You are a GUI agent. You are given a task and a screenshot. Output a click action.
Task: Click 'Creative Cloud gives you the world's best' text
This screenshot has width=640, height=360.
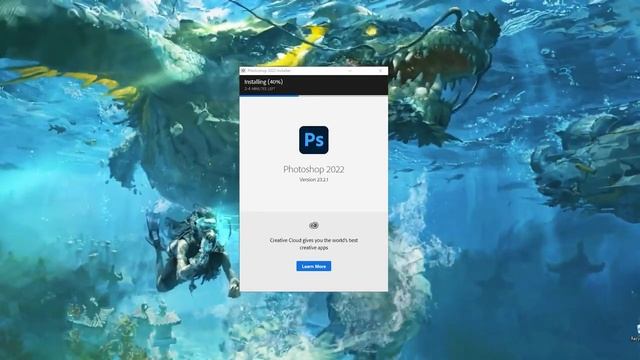pos(313,240)
